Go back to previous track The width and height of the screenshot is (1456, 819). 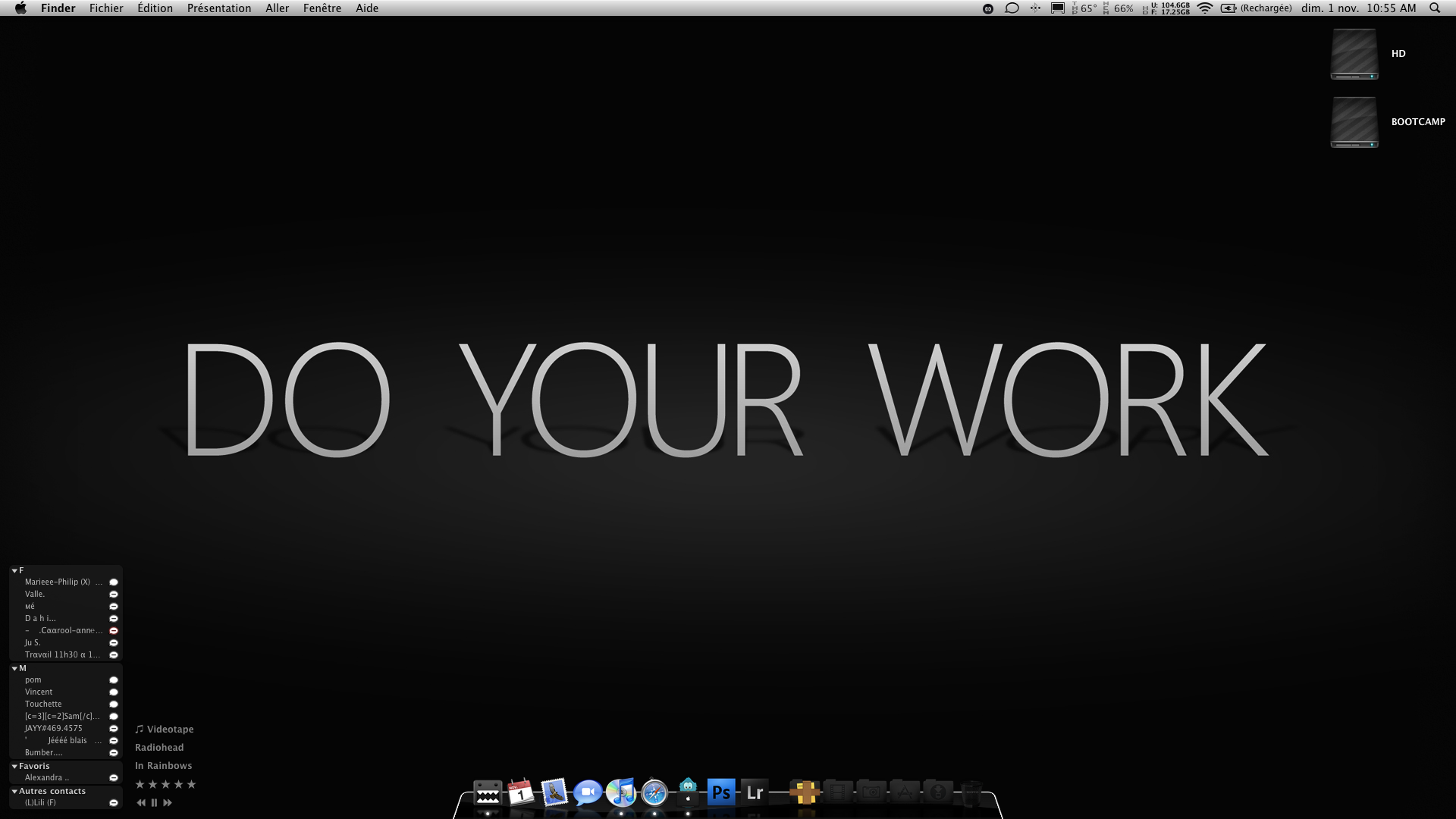pyautogui.click(x=141, y=802)
